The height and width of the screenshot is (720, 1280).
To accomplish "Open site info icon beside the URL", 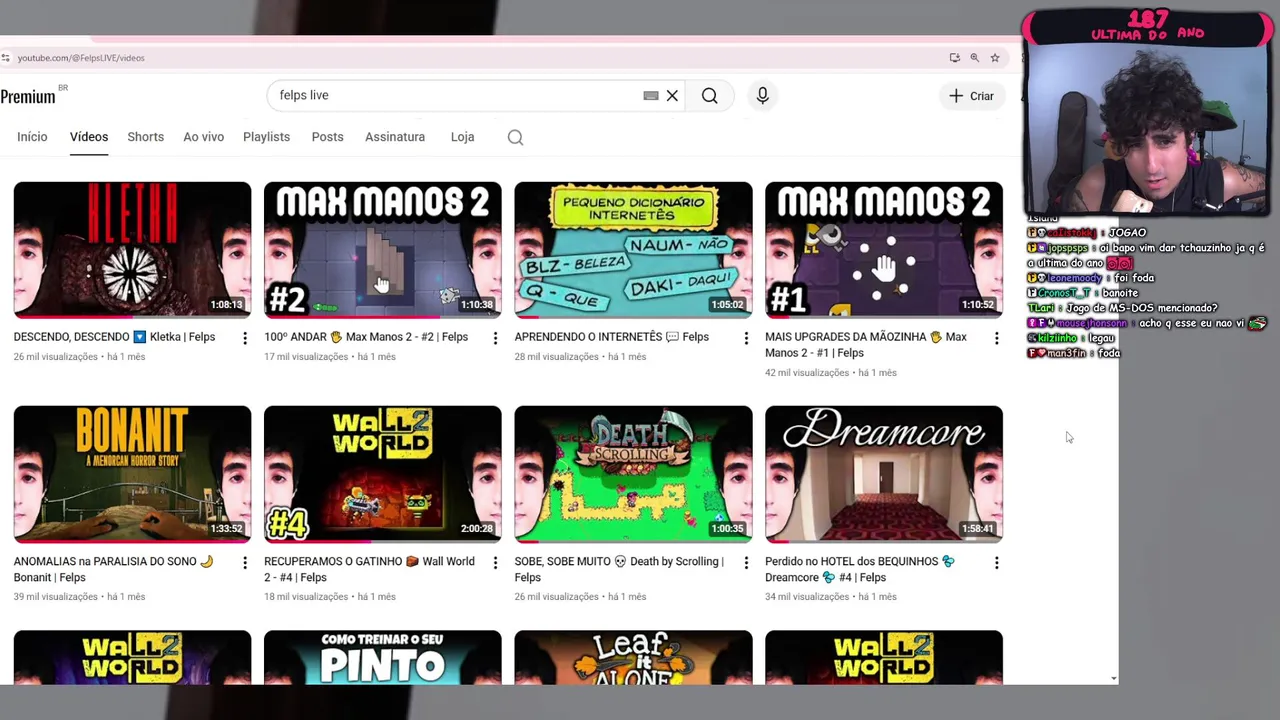I will (6, 58).
